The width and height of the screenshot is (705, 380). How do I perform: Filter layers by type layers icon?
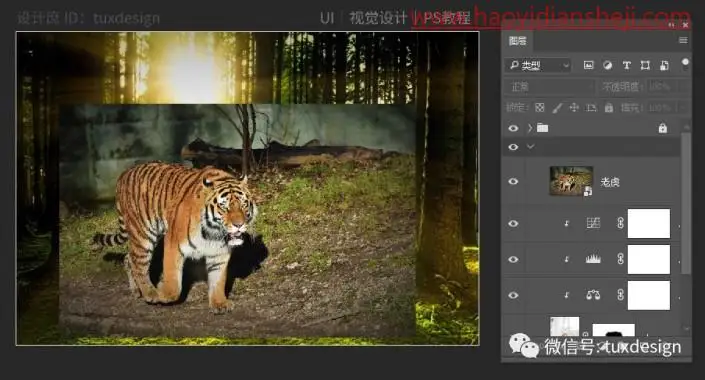[626, 65]
